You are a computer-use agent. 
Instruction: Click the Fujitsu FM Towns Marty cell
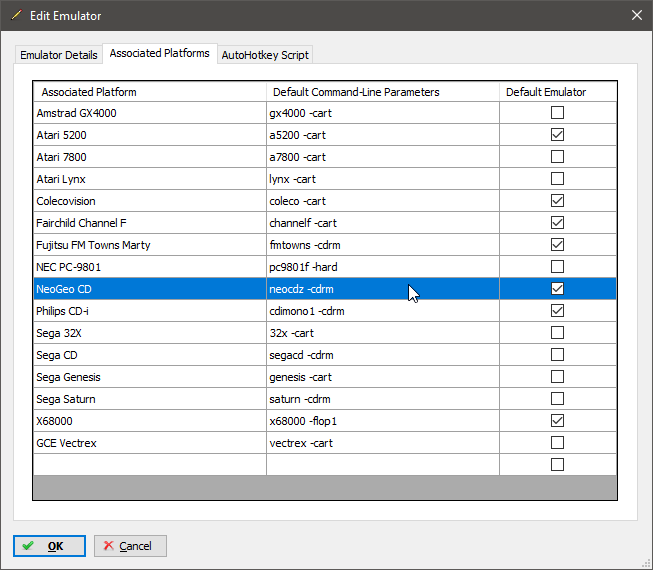150,245
